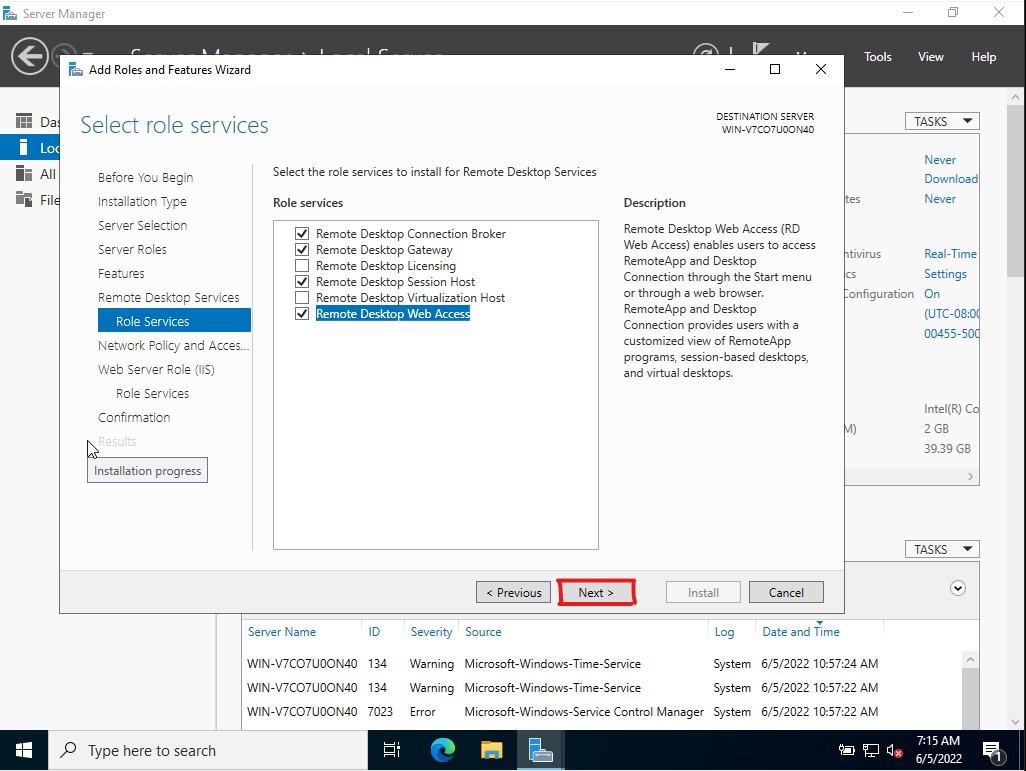Click properties panel horizontal scroll arrow
The height and width of the screenshot is (771, 1026).
970,476
